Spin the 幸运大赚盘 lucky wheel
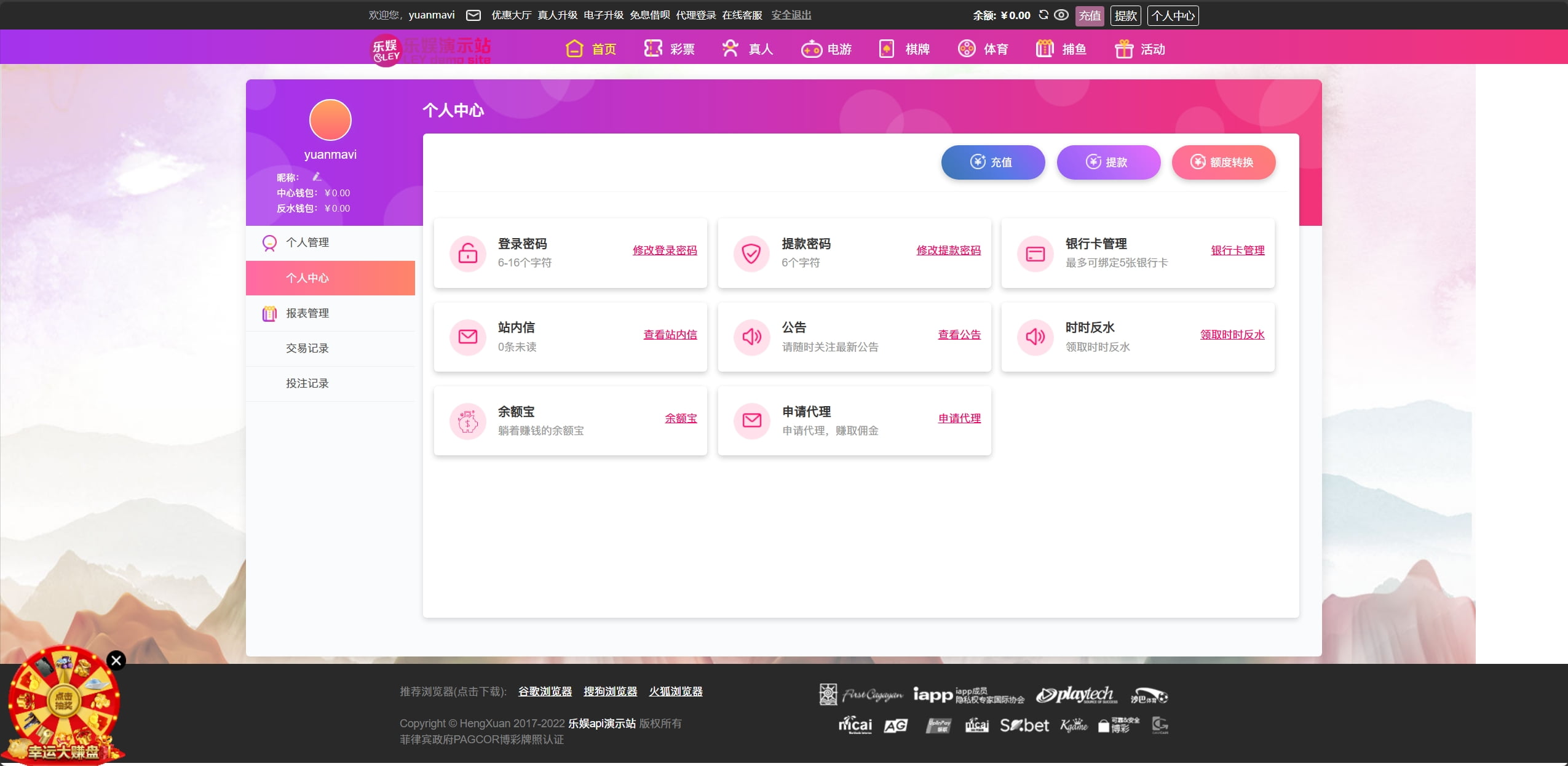This screenshot has height=766, width=1568. click(63, 701)
